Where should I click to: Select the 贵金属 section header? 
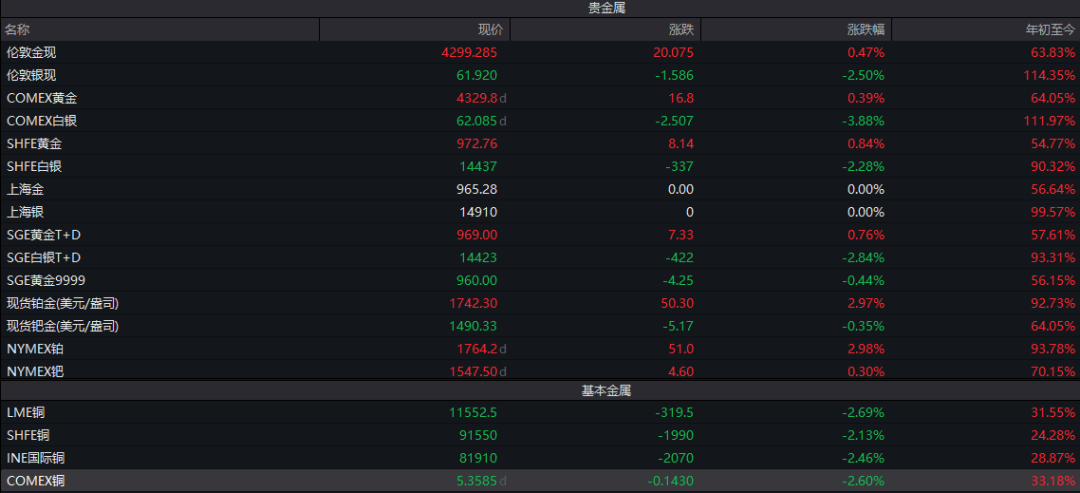point(606,8)
